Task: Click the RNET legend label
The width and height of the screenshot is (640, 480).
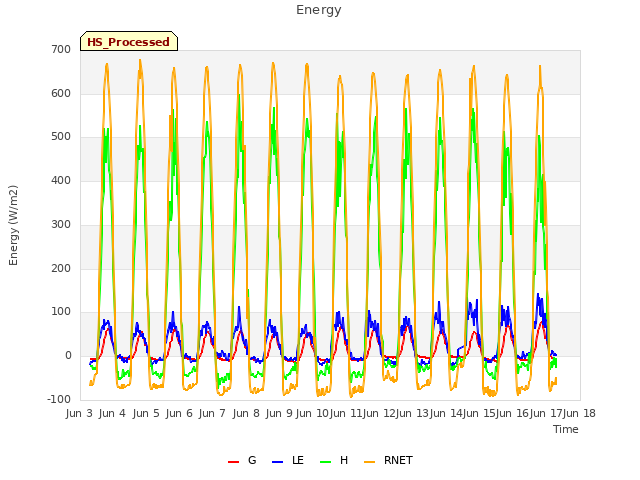Action: click(x=398, y=460)
